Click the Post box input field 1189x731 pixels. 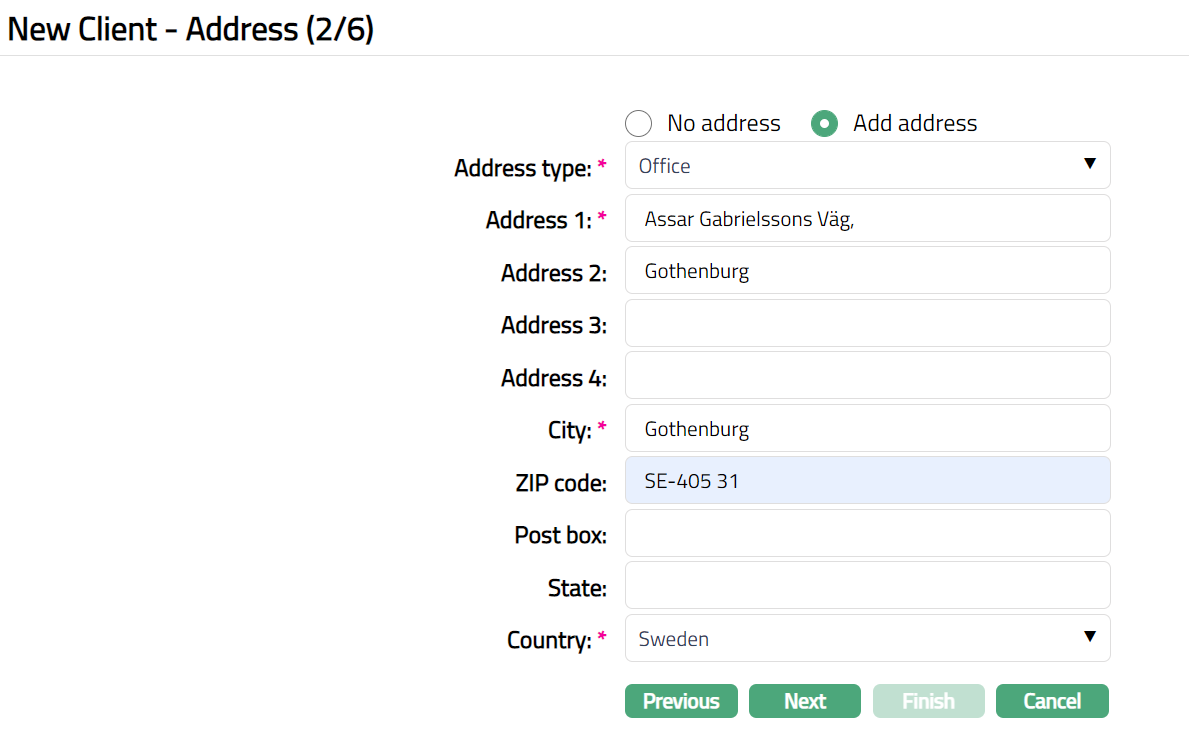(866, 534)
